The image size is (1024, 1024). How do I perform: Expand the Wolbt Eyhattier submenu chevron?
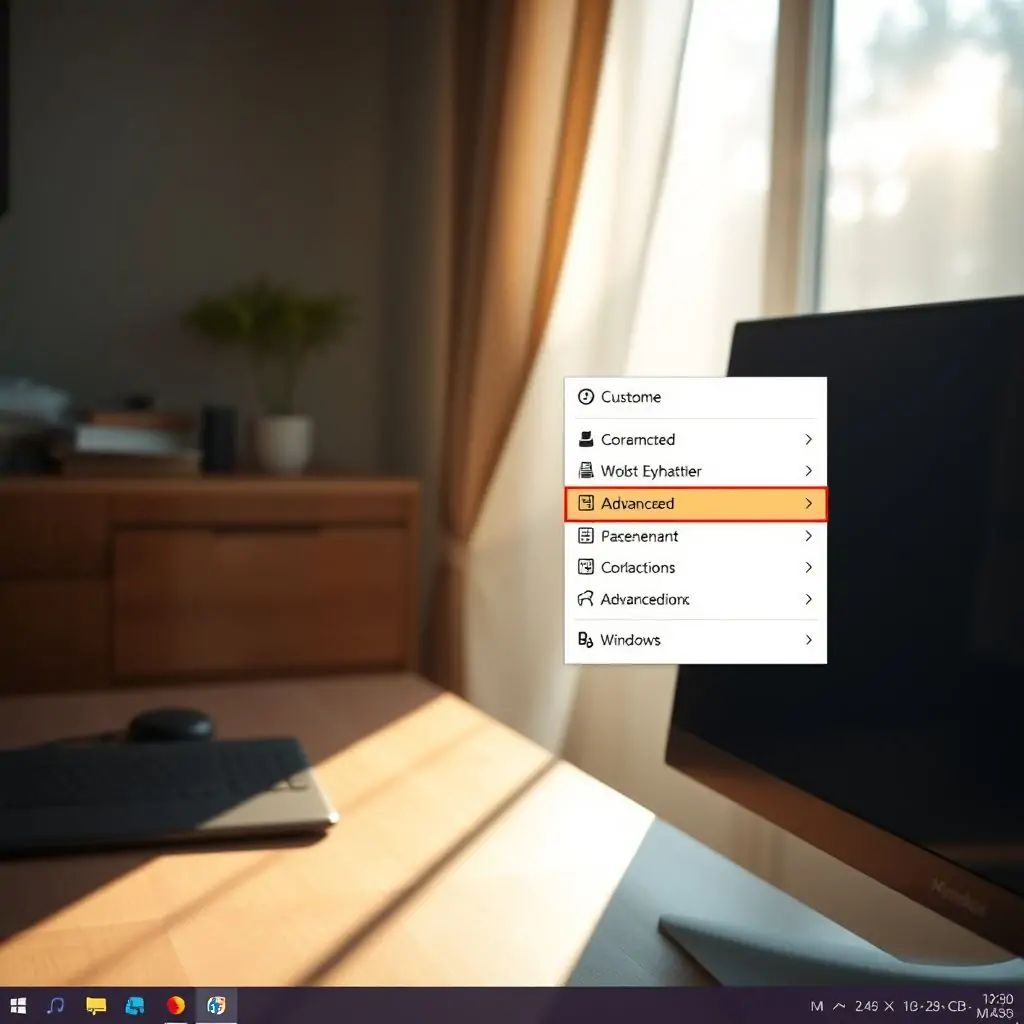click(808, 471)
